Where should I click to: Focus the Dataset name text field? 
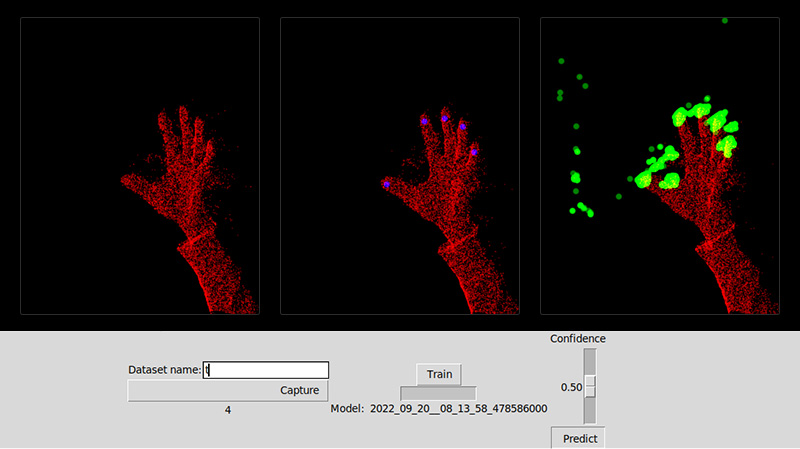coord(266,370)
